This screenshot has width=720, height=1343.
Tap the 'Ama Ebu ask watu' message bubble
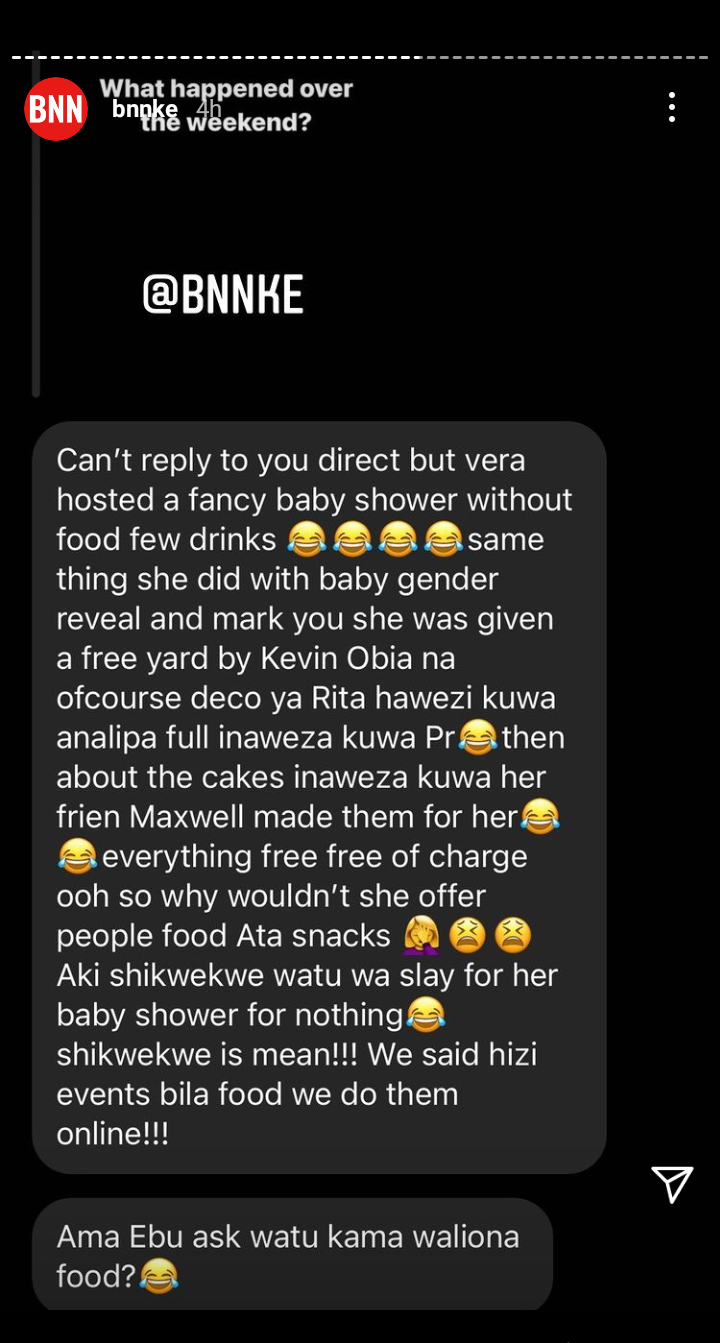292,1256
